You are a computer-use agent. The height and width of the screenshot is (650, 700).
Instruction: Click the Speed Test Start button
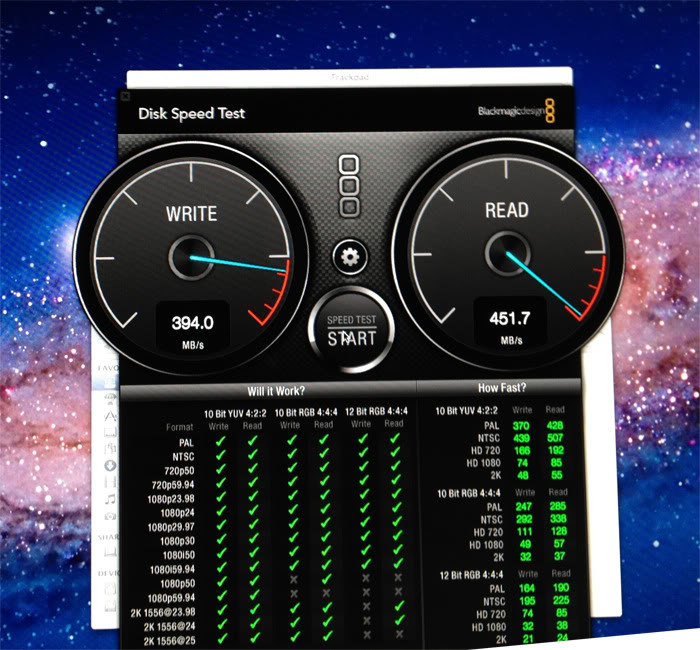[351, 330]
